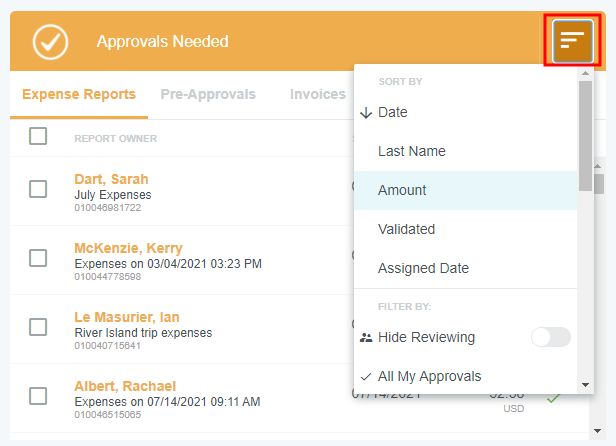This screenshot has height=446, width=616.
Task: Select Kerry McKenzie's report checkbox
Action: coord(38,257)
